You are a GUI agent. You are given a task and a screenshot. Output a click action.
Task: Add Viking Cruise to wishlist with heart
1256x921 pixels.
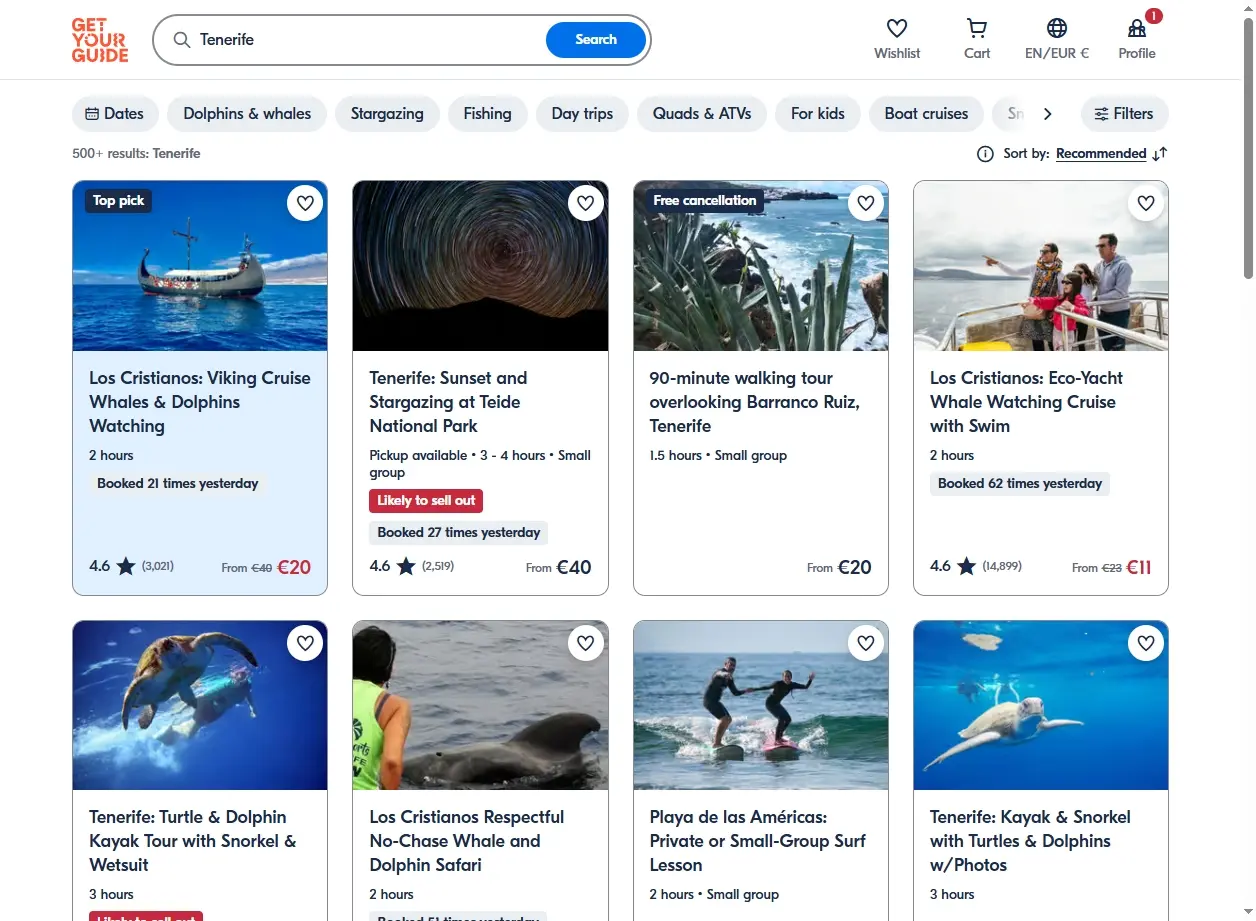pos(305,204)
